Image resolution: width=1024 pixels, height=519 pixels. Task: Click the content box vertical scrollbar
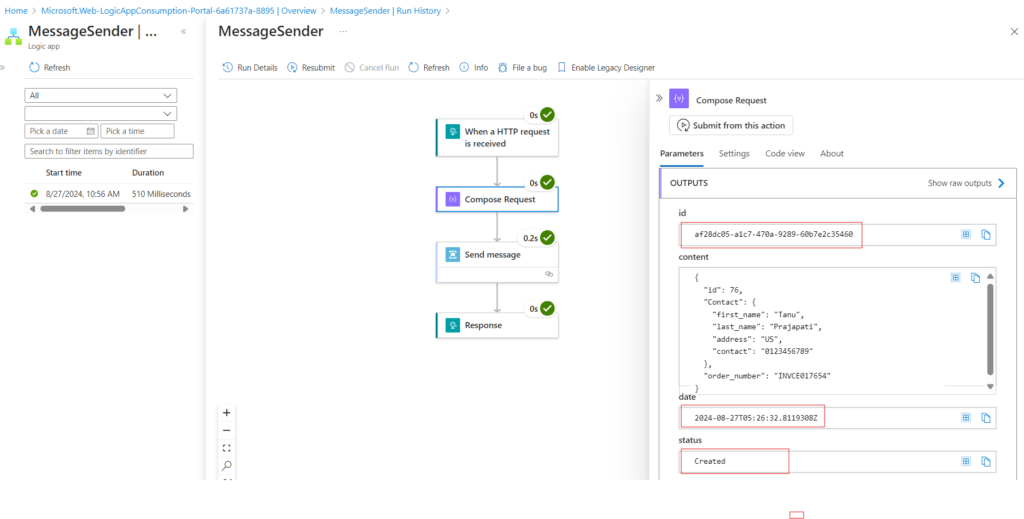[990, 329]
